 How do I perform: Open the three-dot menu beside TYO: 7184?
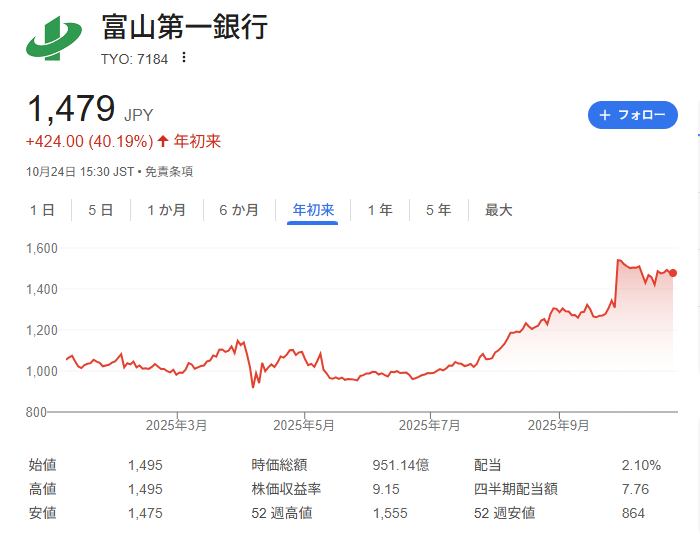click(183, 58)
